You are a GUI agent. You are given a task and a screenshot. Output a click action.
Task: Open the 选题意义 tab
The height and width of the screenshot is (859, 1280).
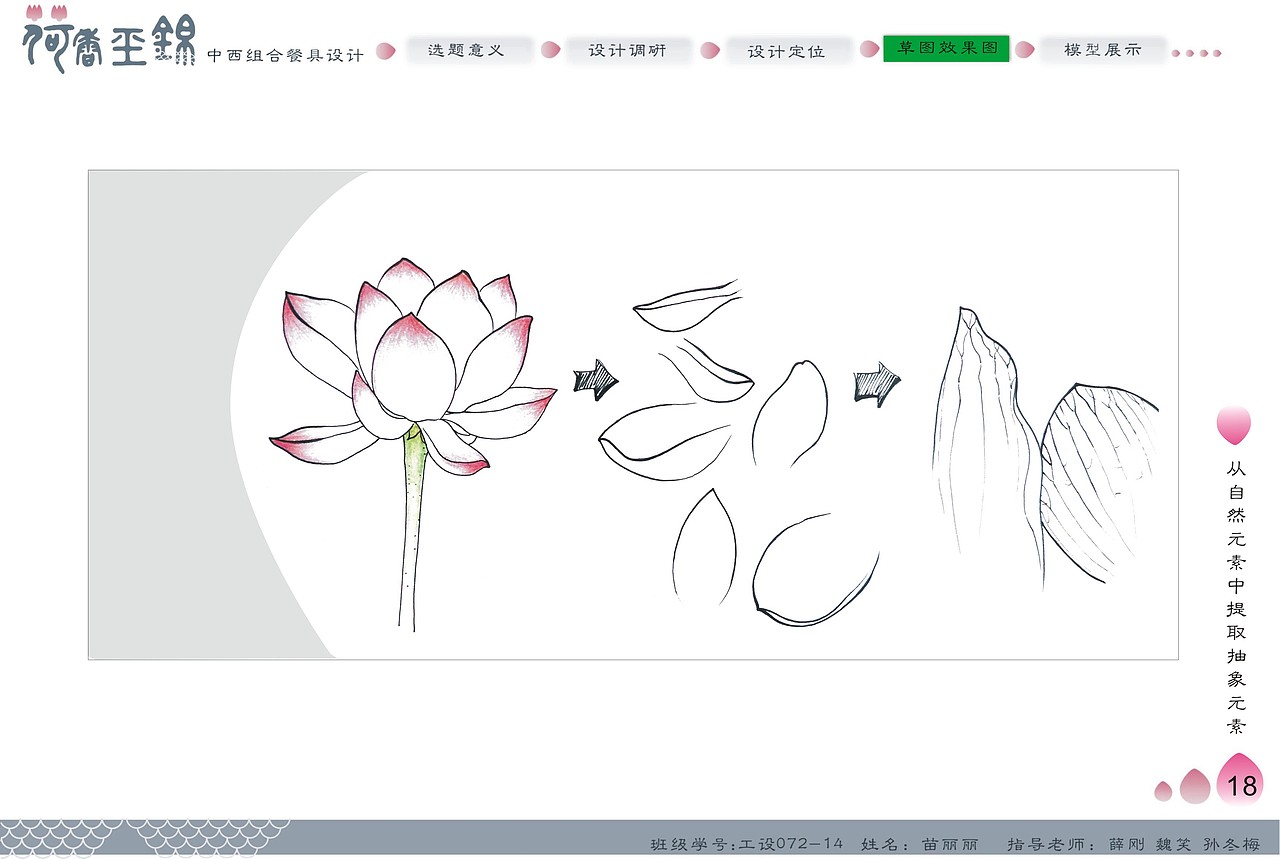pyautogui.click(x=469, y=50)
